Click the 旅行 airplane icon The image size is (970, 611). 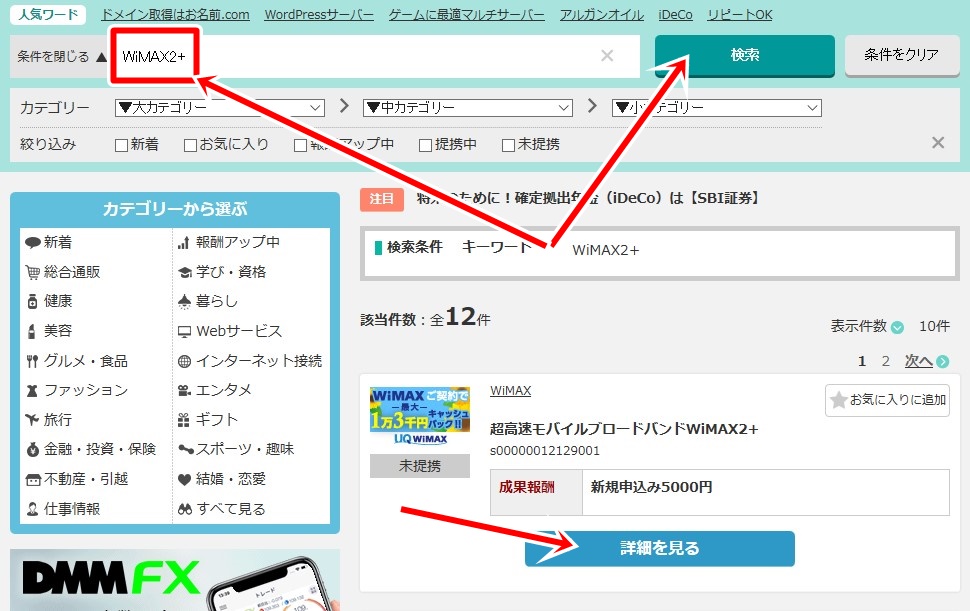pos(32,420)
